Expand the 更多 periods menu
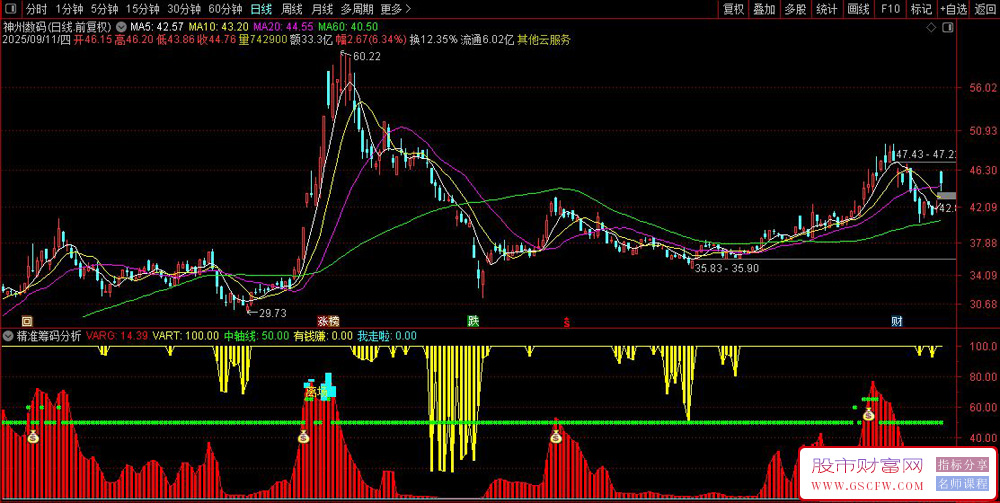This screenshot has width=1000, height=503. click(x=395, y=9)
